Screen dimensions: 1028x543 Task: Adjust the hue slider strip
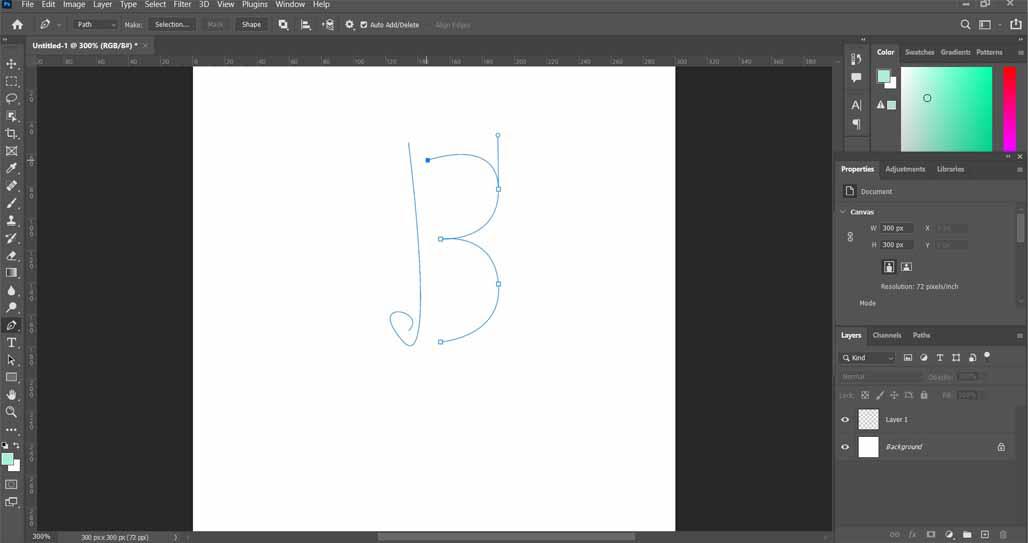point(1010,109)
